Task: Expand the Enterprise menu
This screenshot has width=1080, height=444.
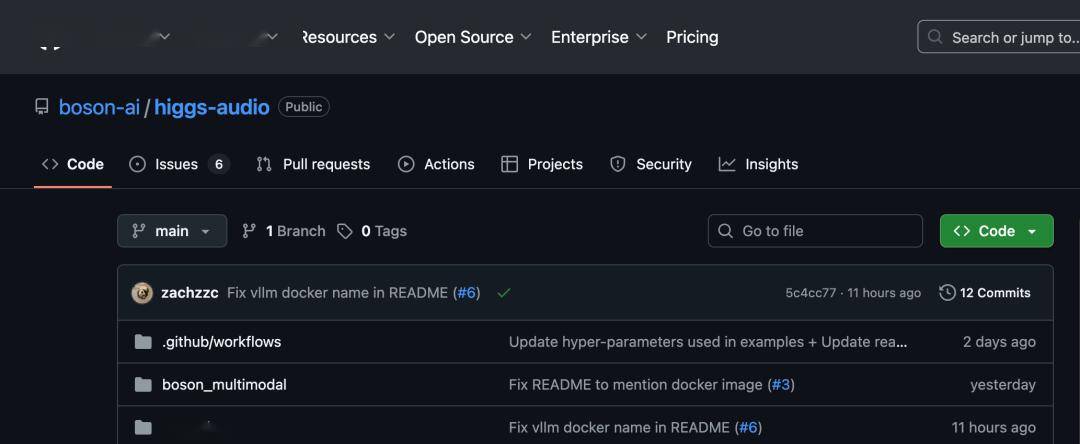Action: click(599, 37)
